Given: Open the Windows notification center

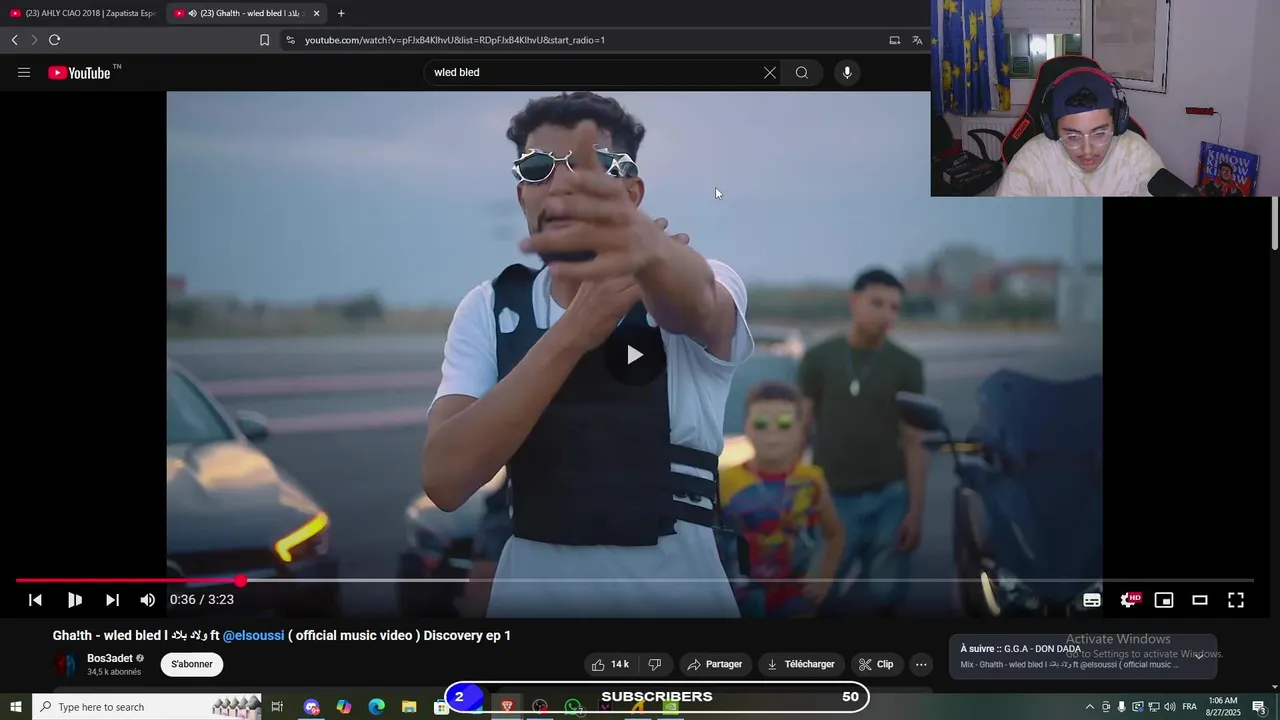Looking at the screenshot, I should tap(1260, 707).
